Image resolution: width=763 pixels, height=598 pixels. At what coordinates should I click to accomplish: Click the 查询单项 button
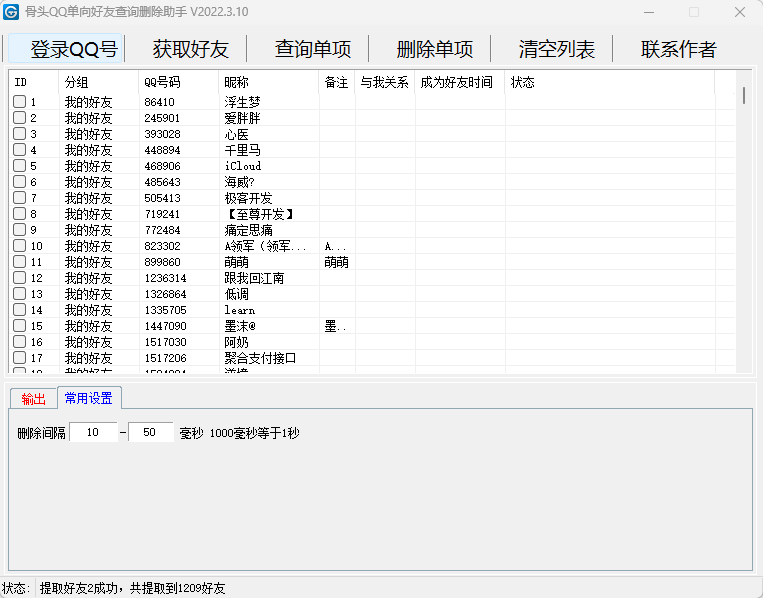[x=312, y=49]
